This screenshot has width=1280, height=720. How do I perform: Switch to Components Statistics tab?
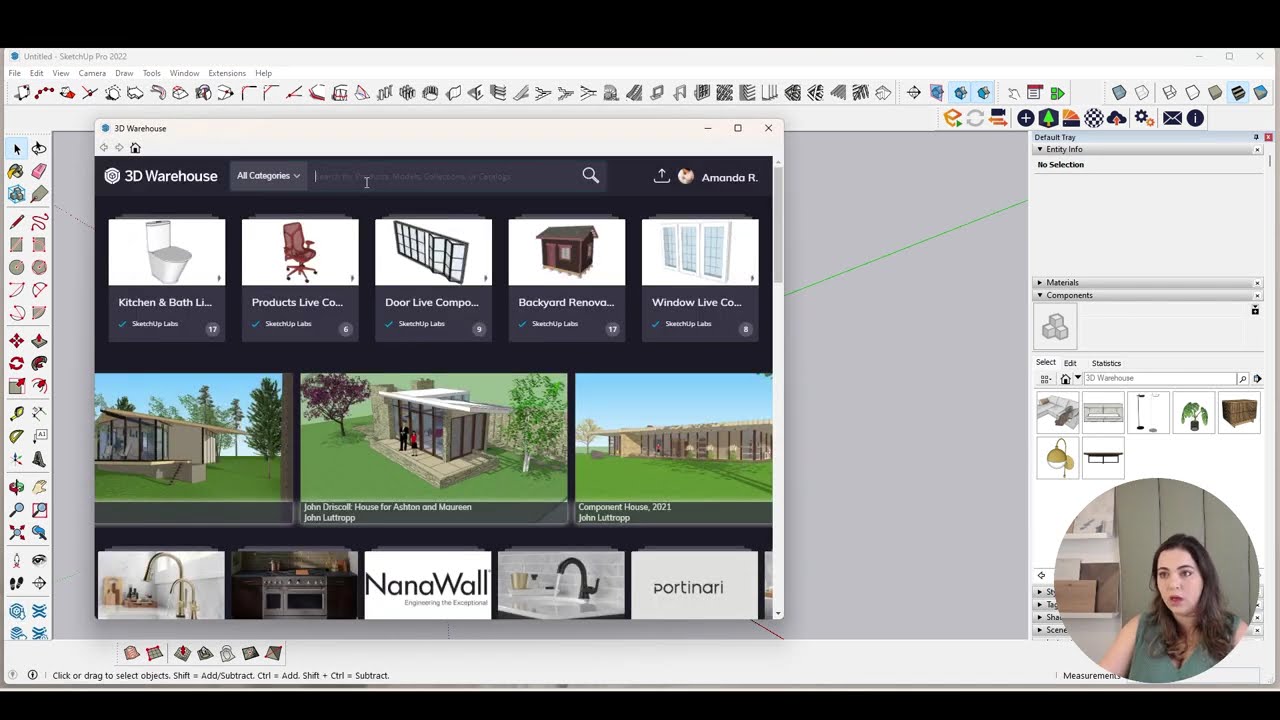click(1106, 363)
